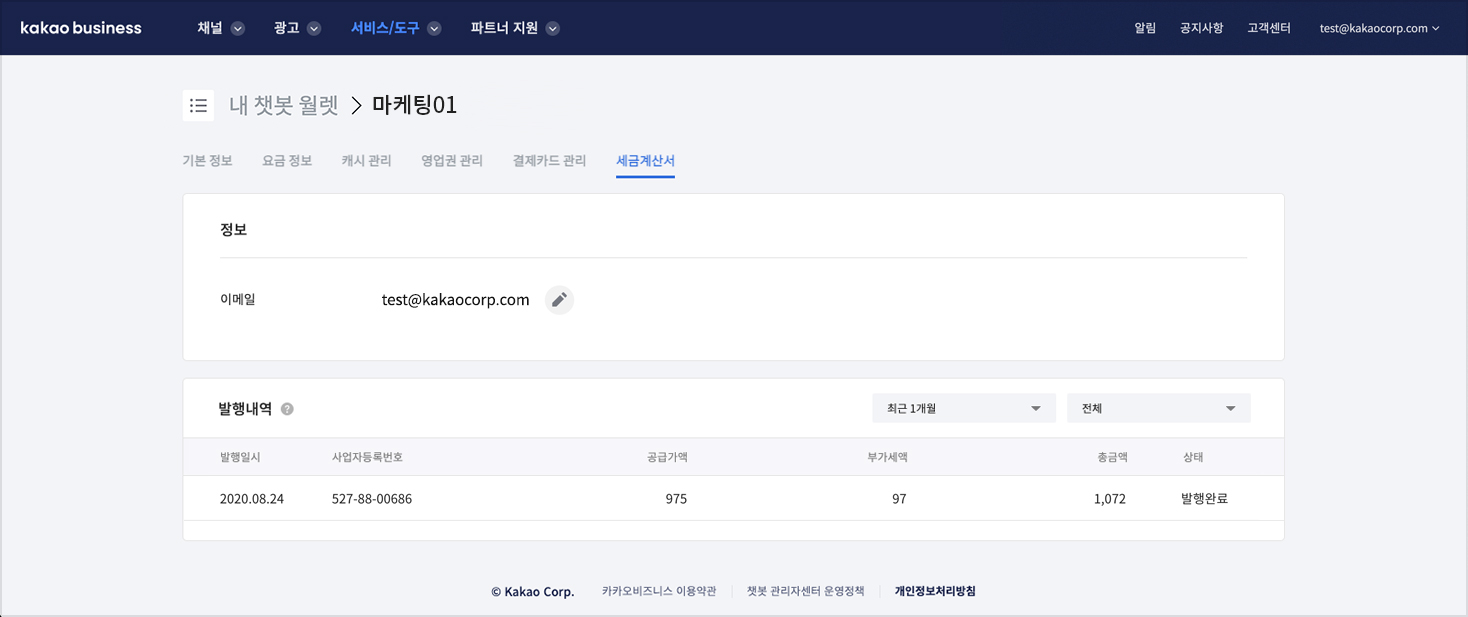Open 알림 notifications in the header
Viewport: 1468px width, 617px height.
click(x=1145, y=28)
